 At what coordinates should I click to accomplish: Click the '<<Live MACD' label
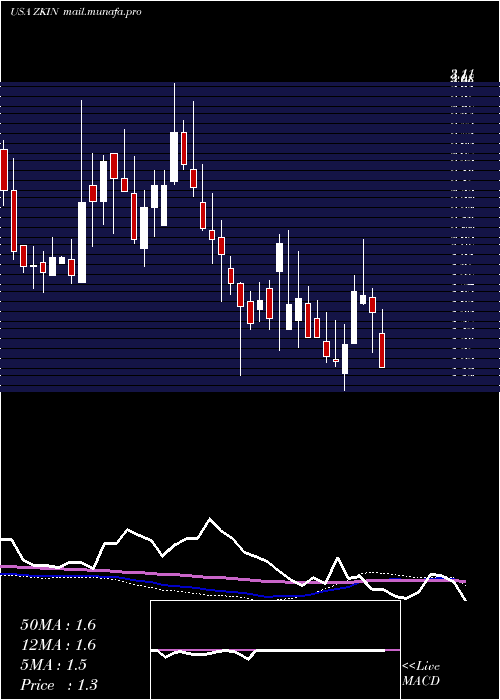tap(421, 674)
